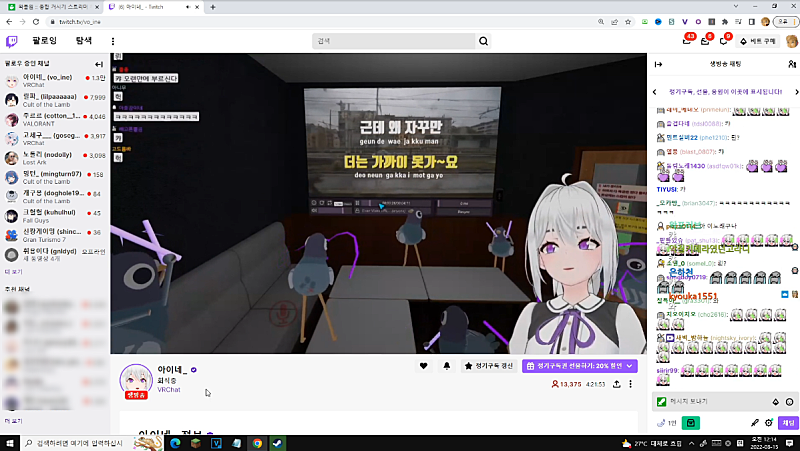Click the Windows Start button

9,443
